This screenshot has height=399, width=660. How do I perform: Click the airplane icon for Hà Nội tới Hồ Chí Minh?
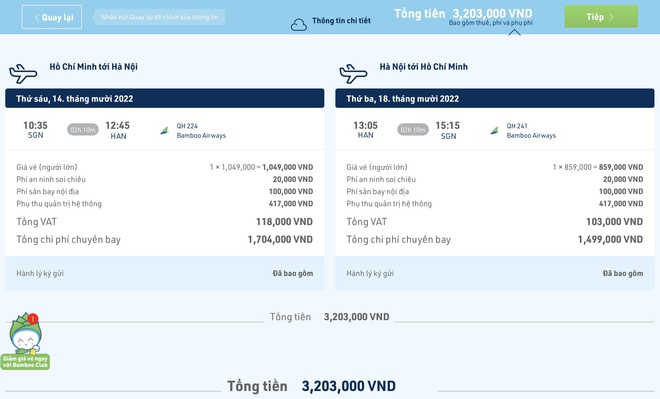point(353,74)
